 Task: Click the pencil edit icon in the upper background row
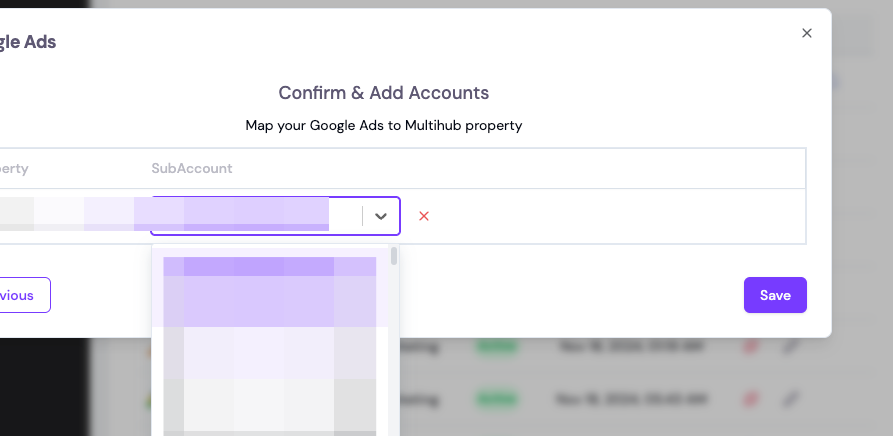[791, 346]
